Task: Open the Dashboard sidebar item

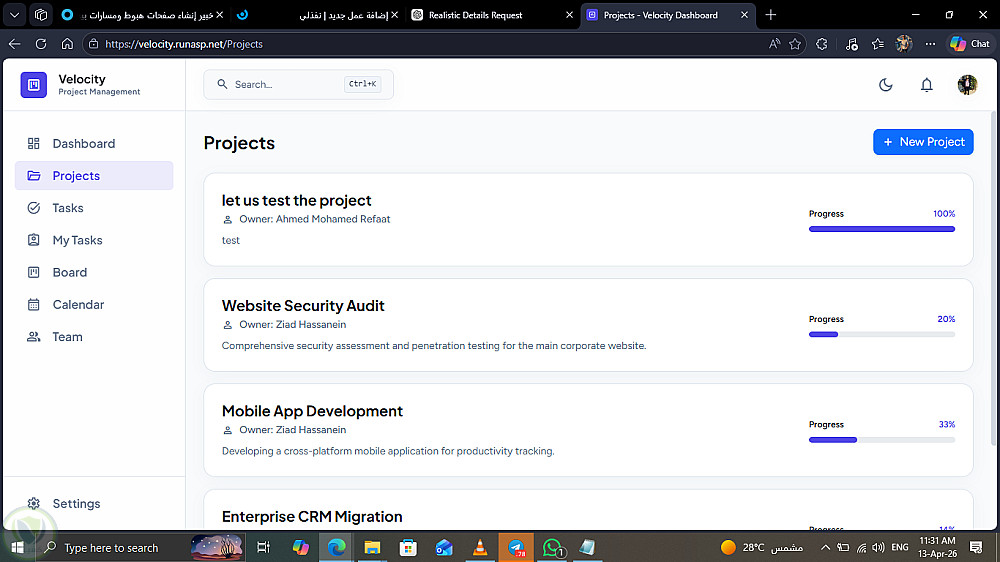Action: coord(94,144)
